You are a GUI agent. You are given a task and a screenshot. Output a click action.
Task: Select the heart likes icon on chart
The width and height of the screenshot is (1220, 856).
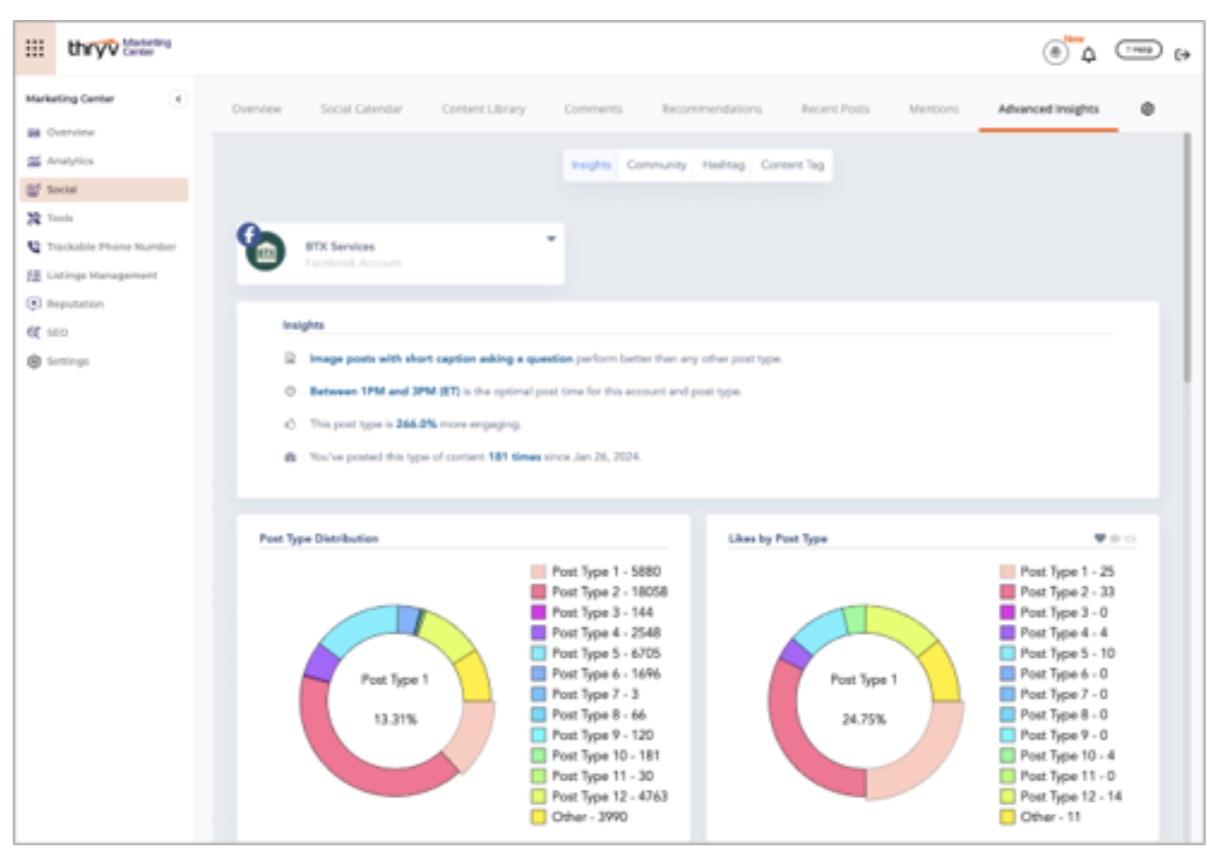(1101, 539)
